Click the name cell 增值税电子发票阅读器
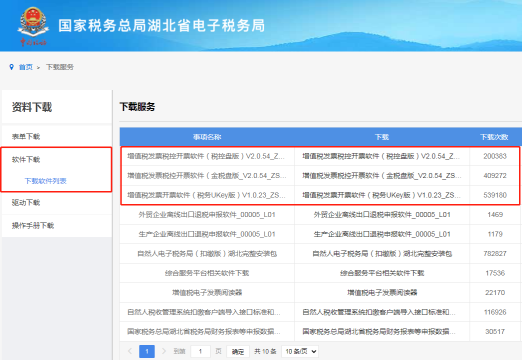The width and height of the screenshot is (523, 360). 207,293
